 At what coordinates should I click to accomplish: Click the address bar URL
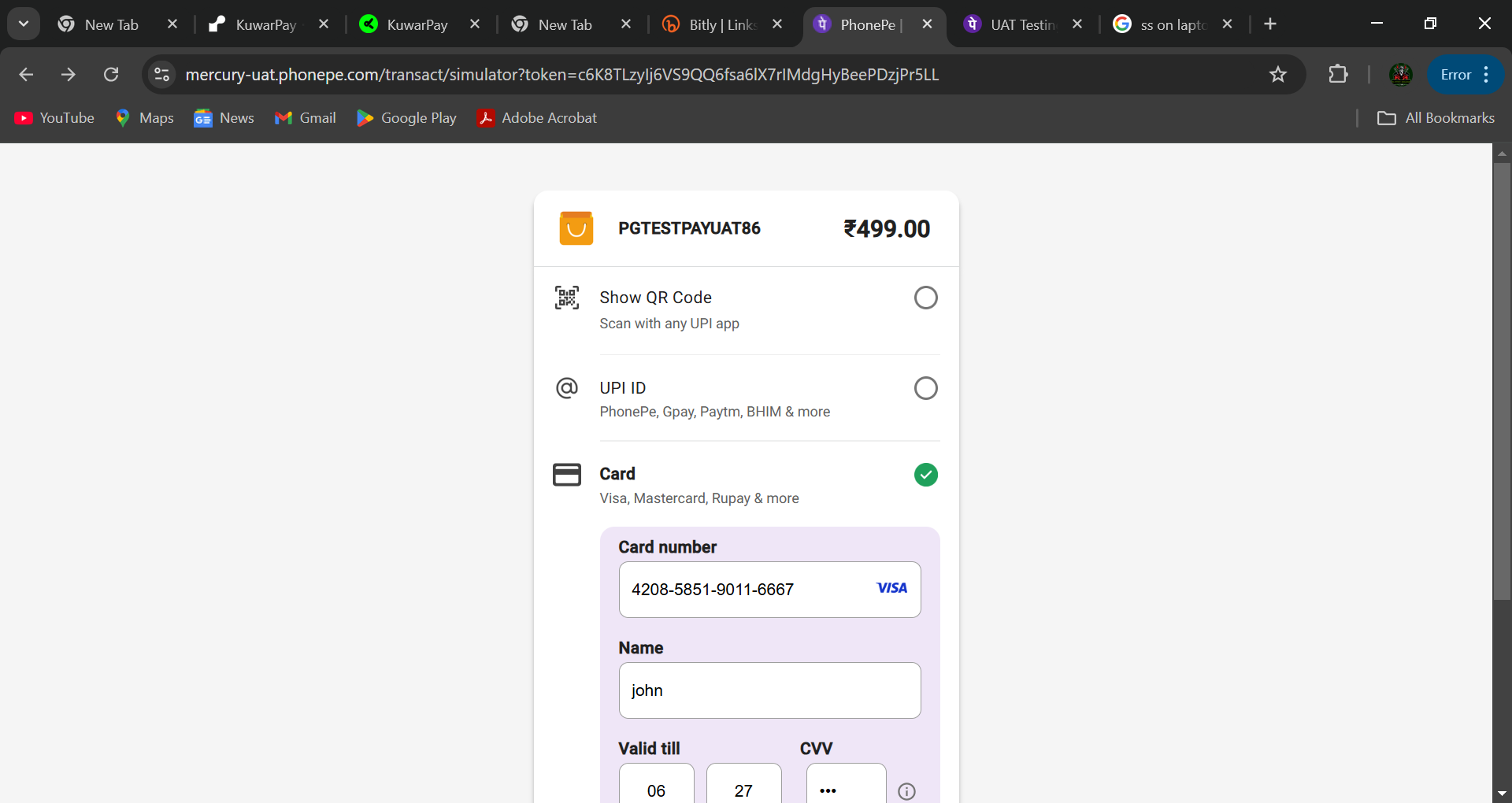pyautogui.click(x=561, y=75)
